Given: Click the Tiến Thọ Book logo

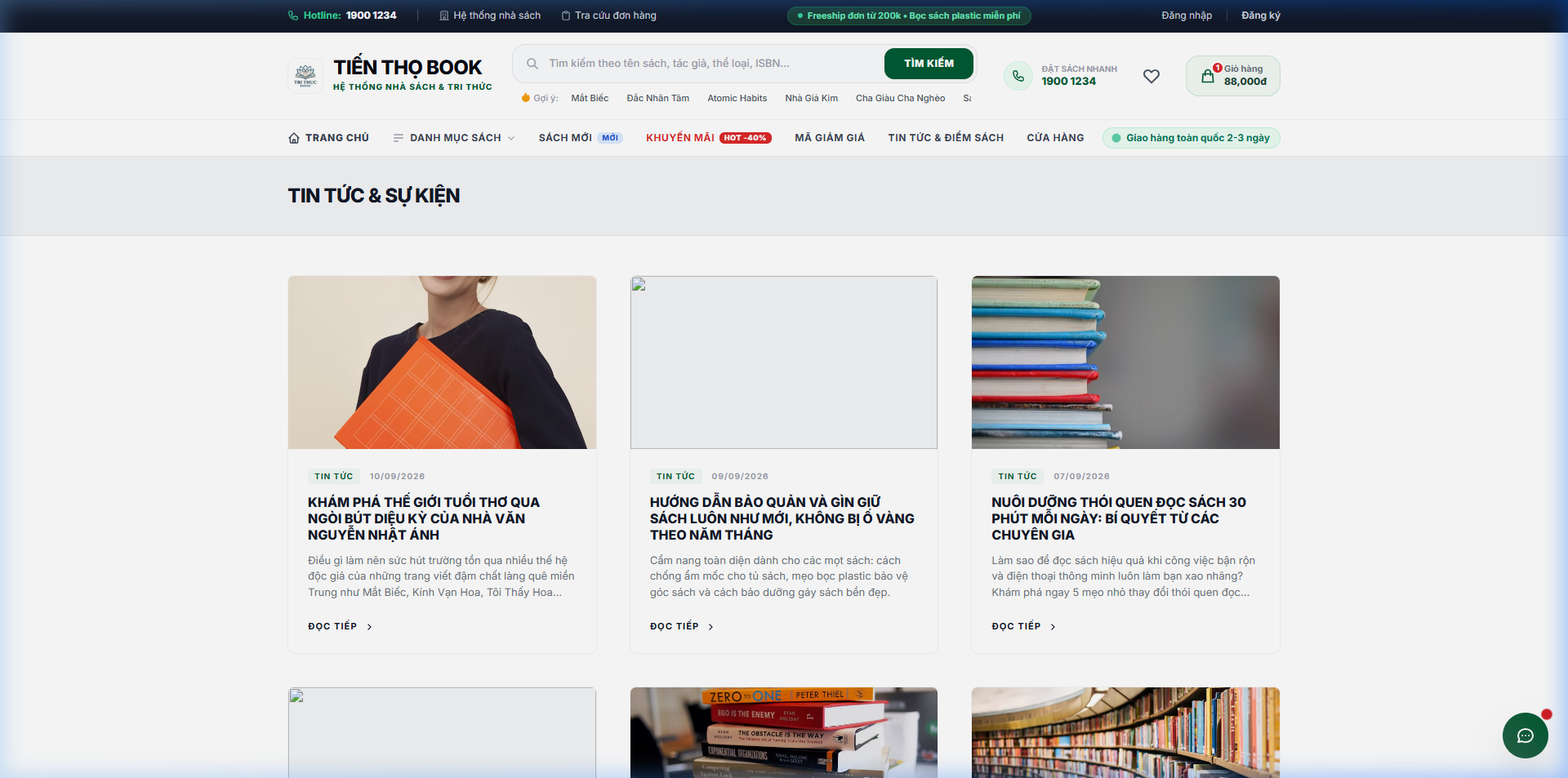Looking at the screenshot, I should coord(305,76).
